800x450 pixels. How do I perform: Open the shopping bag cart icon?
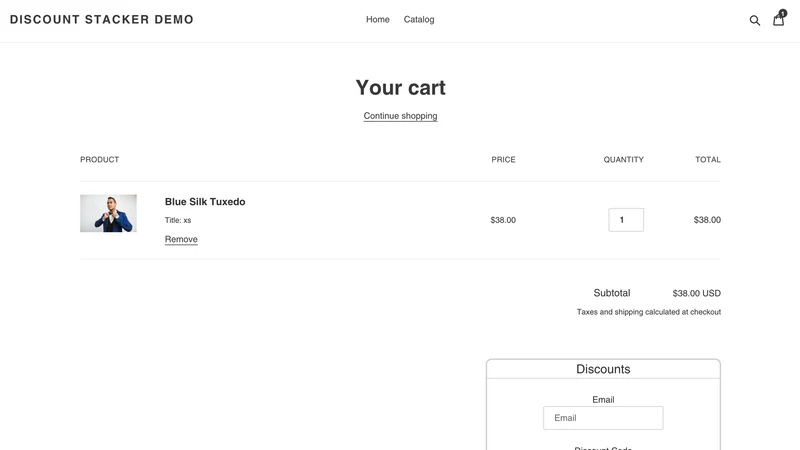(x=778, y=20)
